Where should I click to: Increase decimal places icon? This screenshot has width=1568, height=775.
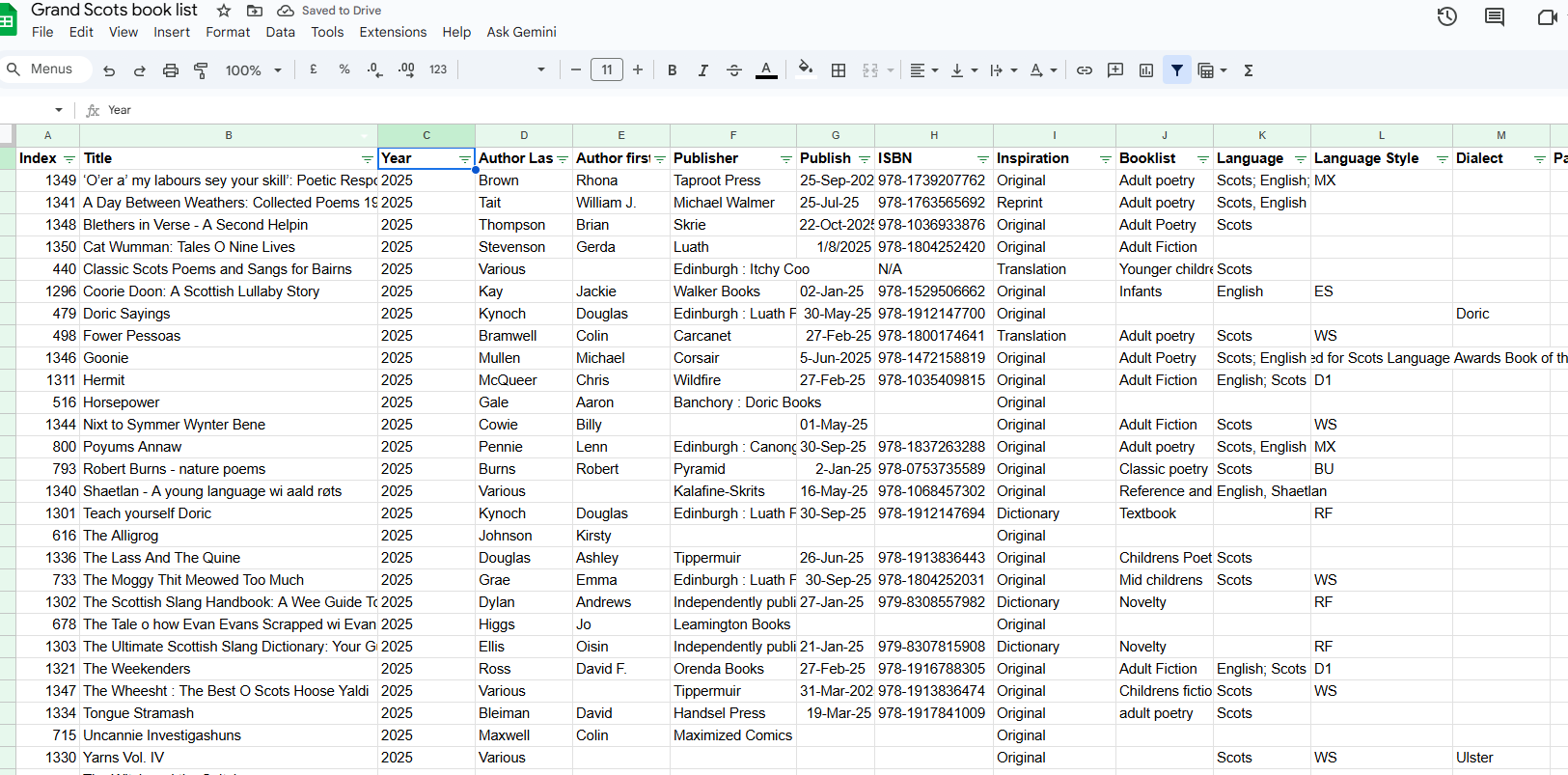406,69
